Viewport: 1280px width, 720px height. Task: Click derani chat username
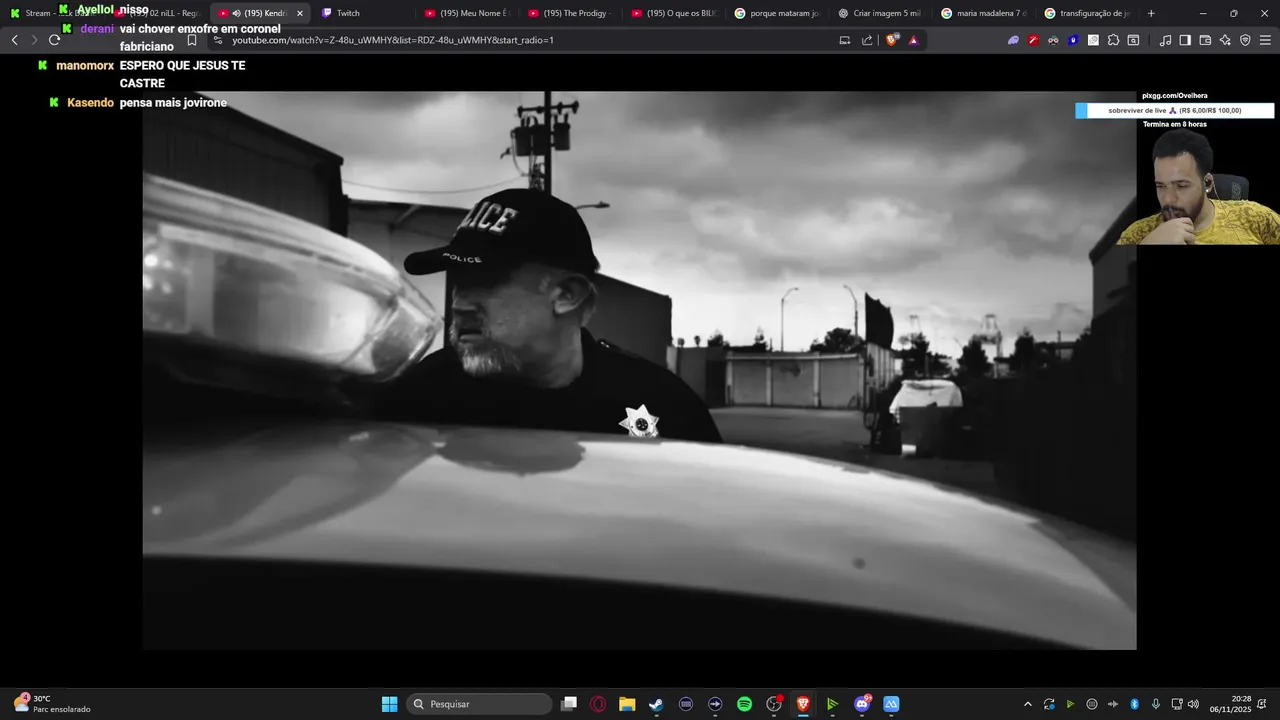tap(97, 29)
